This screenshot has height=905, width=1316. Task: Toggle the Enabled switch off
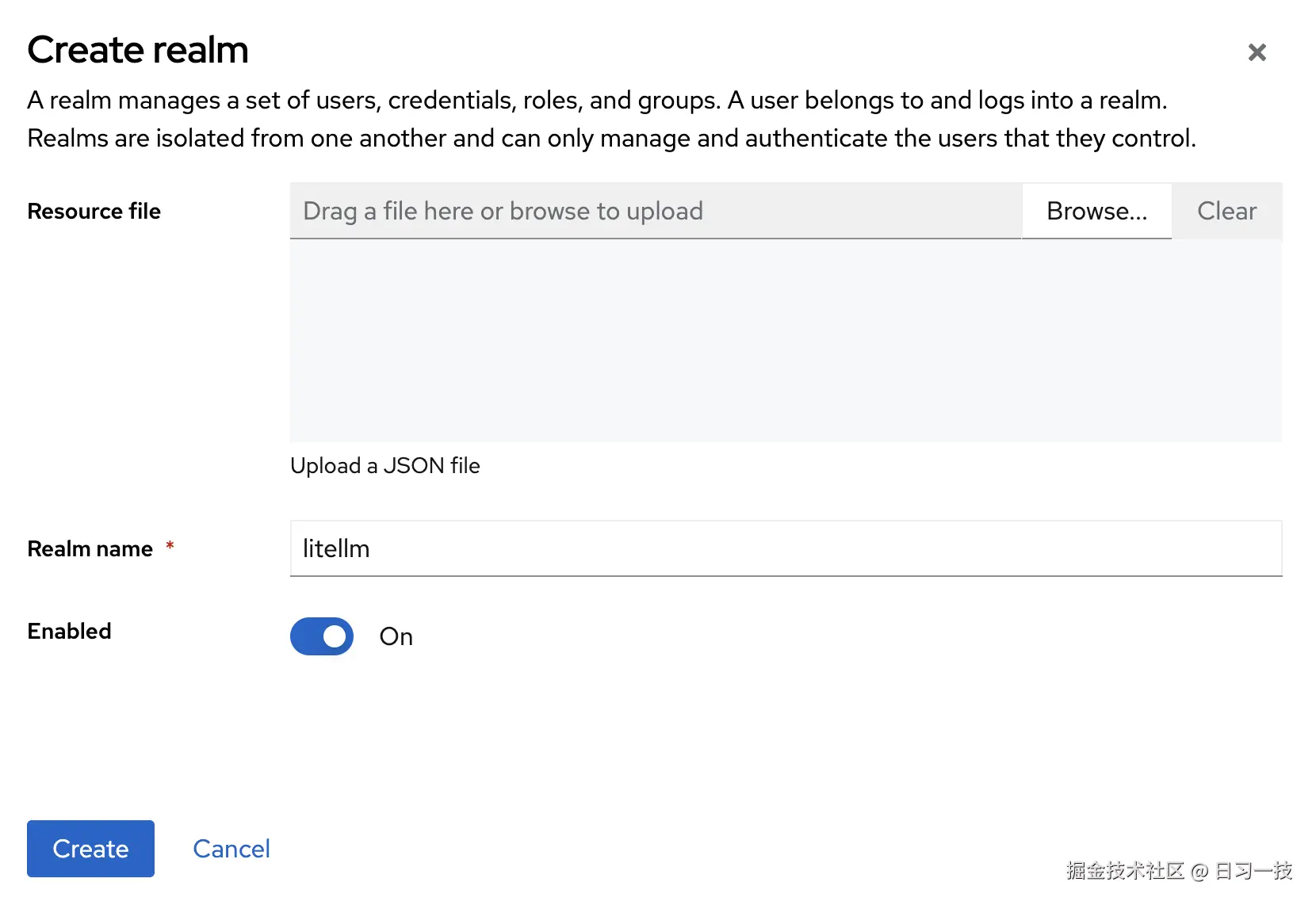point(322,636)
